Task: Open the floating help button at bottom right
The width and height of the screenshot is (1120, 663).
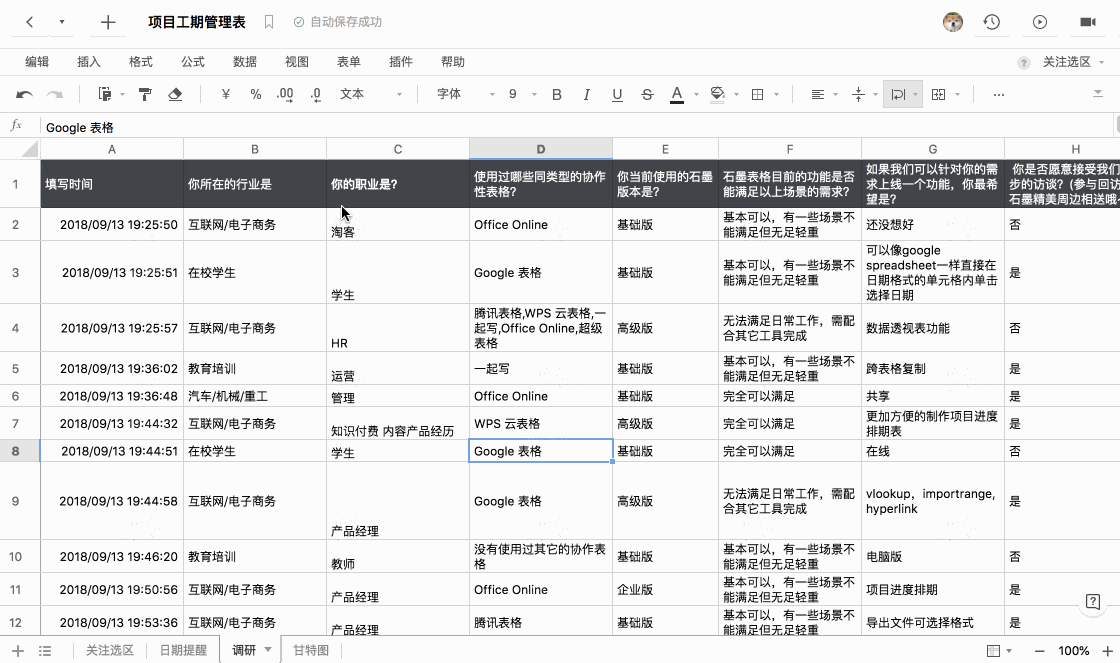Action: [x=1093, y=602]
